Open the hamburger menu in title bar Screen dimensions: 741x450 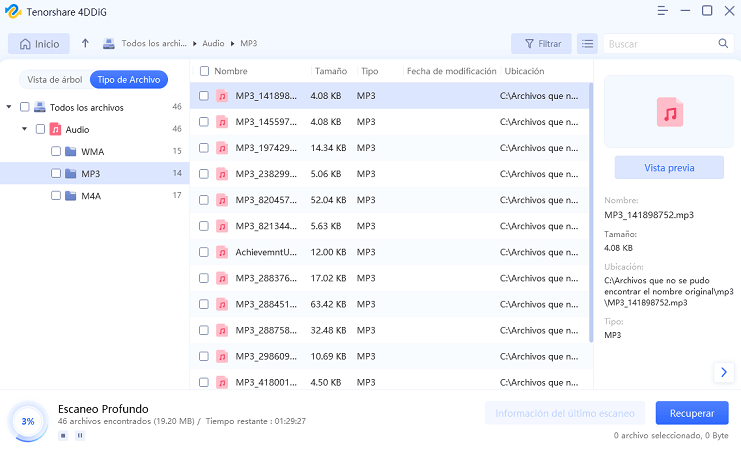click(662, 11)
